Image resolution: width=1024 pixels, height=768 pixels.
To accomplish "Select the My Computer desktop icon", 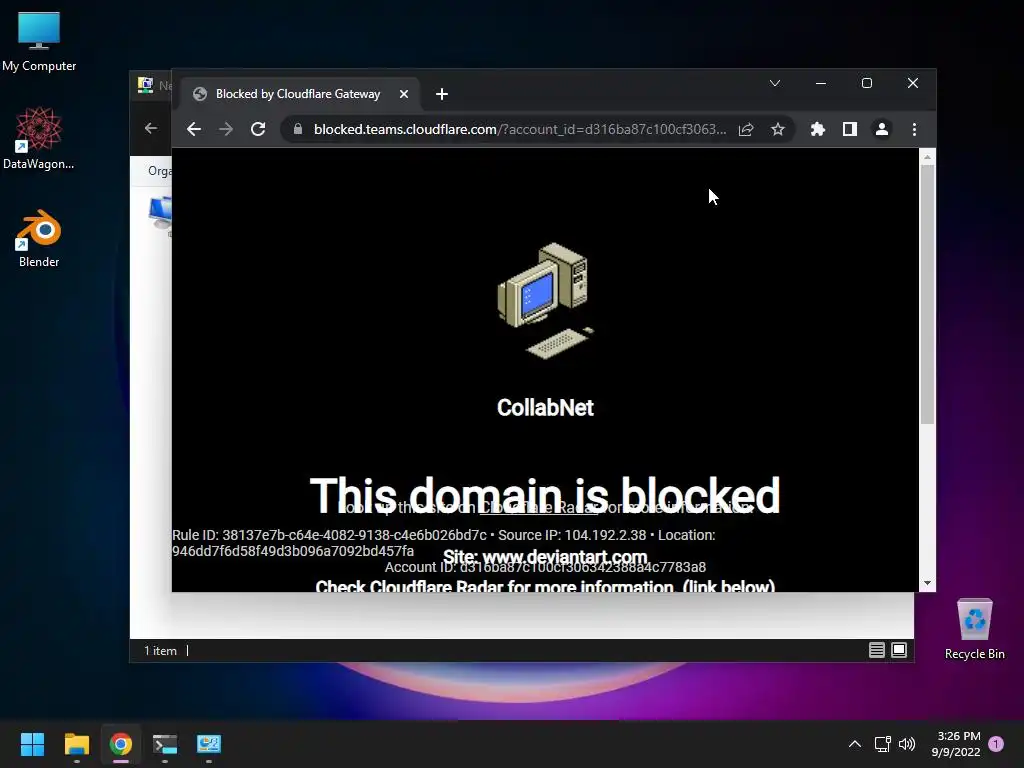I will pyautogui.click(x=39, y=42).
